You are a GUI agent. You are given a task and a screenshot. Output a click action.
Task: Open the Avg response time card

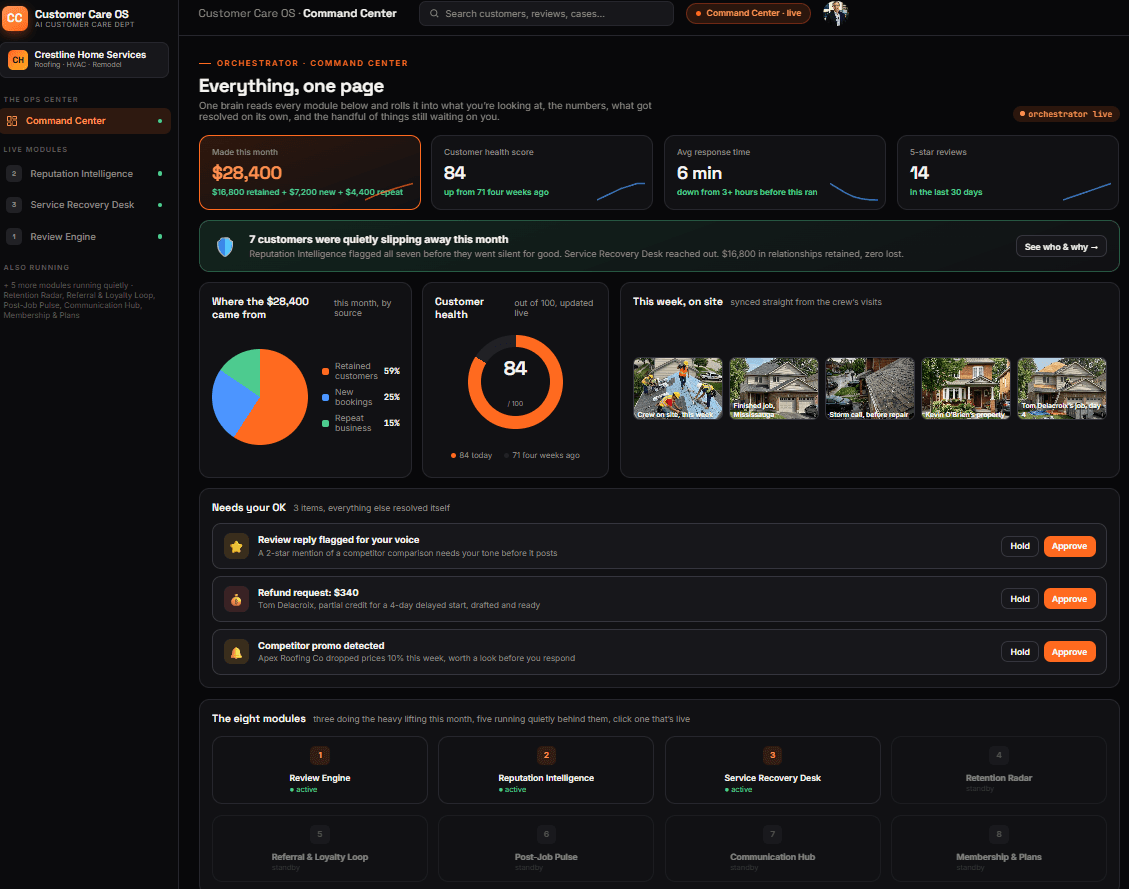775,173
